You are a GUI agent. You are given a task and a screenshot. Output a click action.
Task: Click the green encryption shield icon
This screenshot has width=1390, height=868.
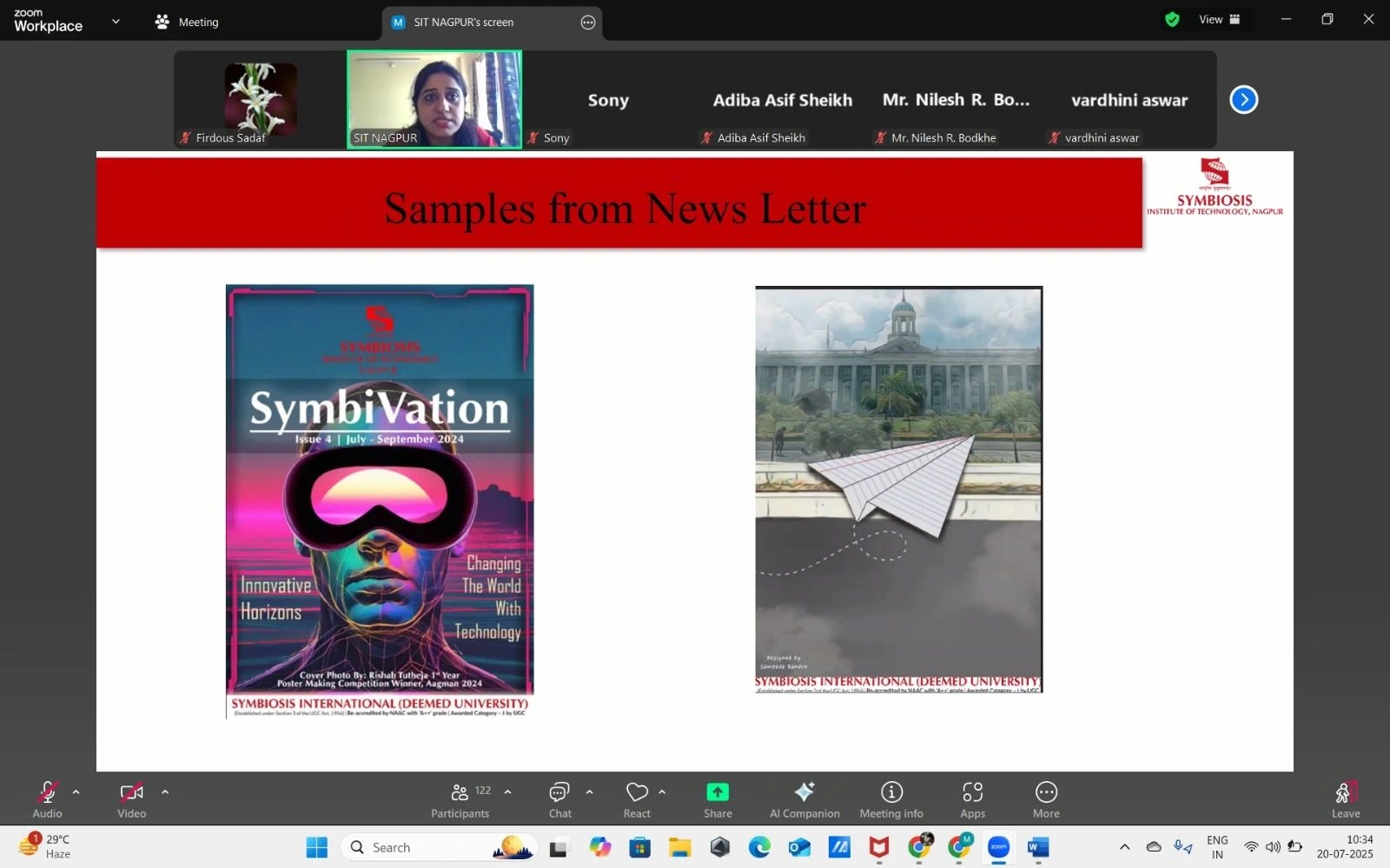tap(1172, 20)
